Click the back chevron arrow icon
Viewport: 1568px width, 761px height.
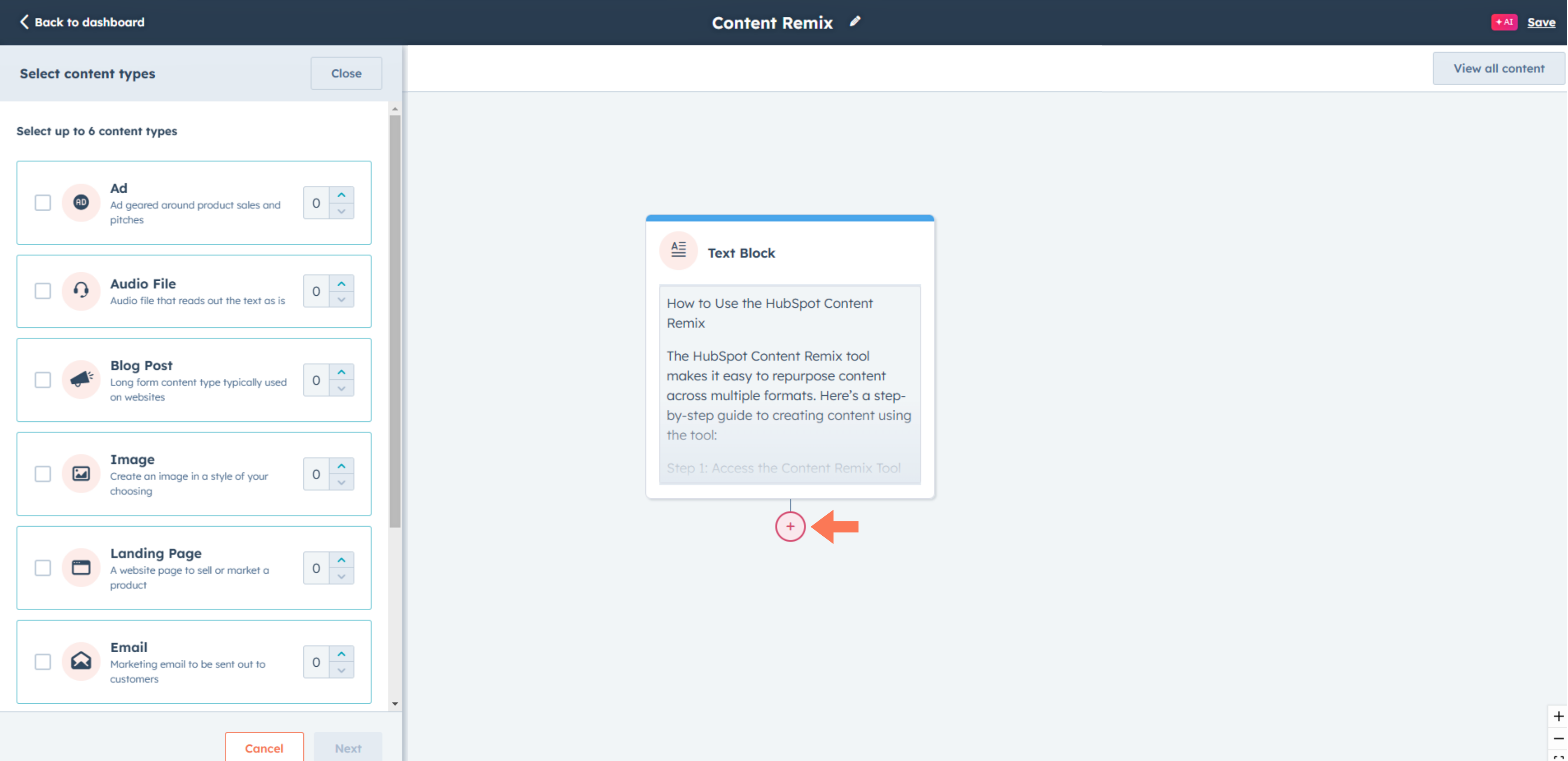(24, 22)
